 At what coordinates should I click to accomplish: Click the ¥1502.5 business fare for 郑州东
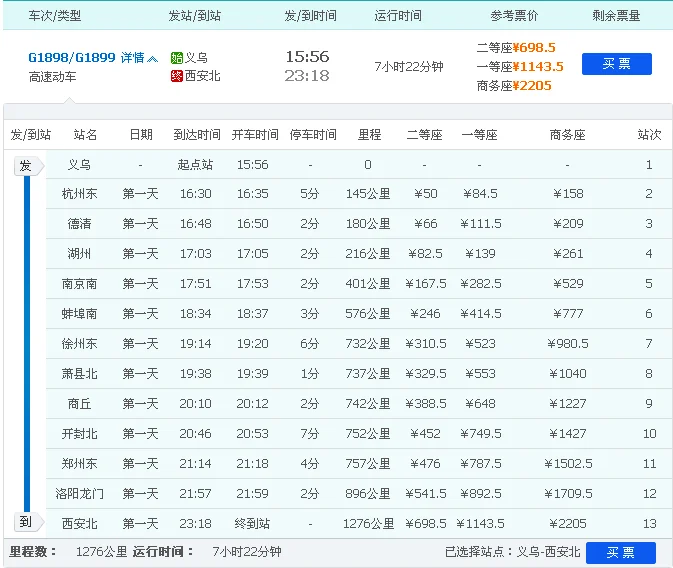[x=568, y=464]
